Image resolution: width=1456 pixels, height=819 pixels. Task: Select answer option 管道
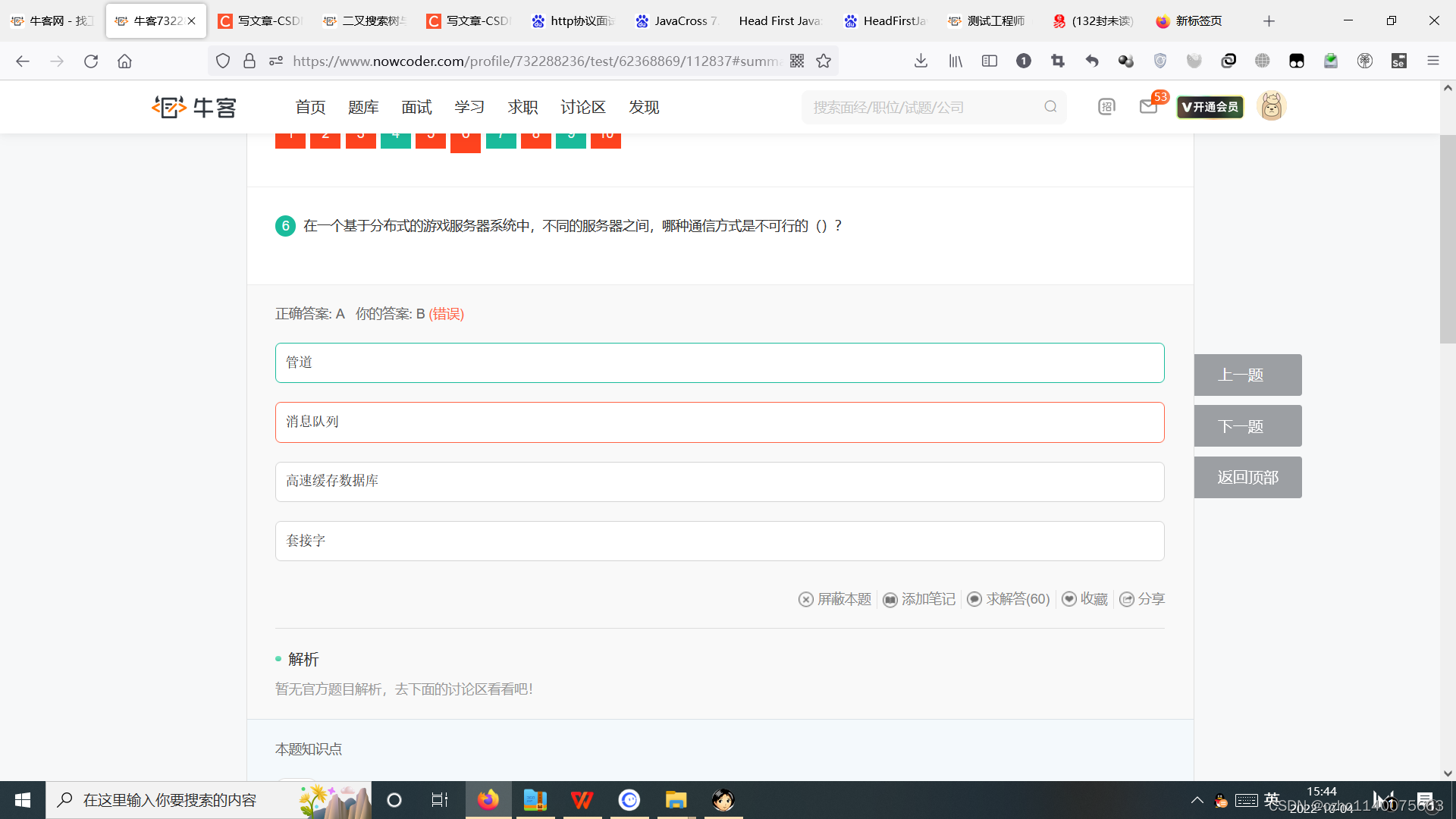click(720, 362)
